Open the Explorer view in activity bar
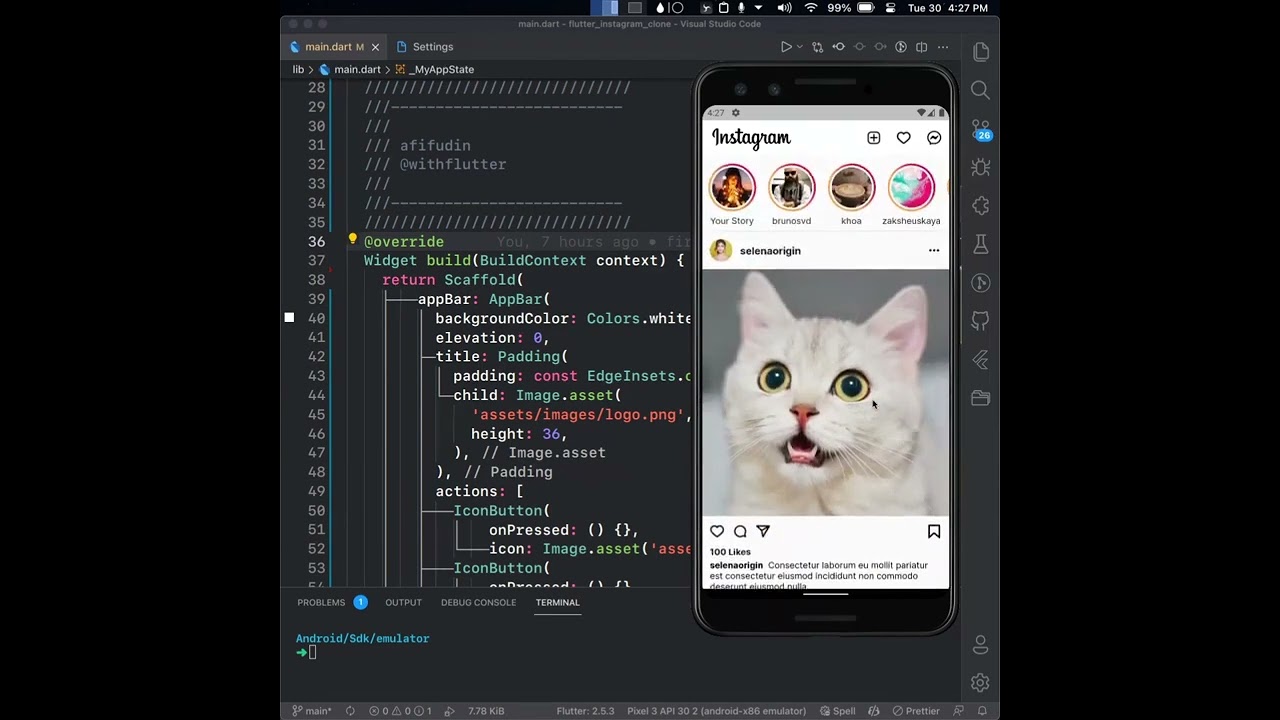This screenshot has height=720, width=1280. [x=980, y=52]
